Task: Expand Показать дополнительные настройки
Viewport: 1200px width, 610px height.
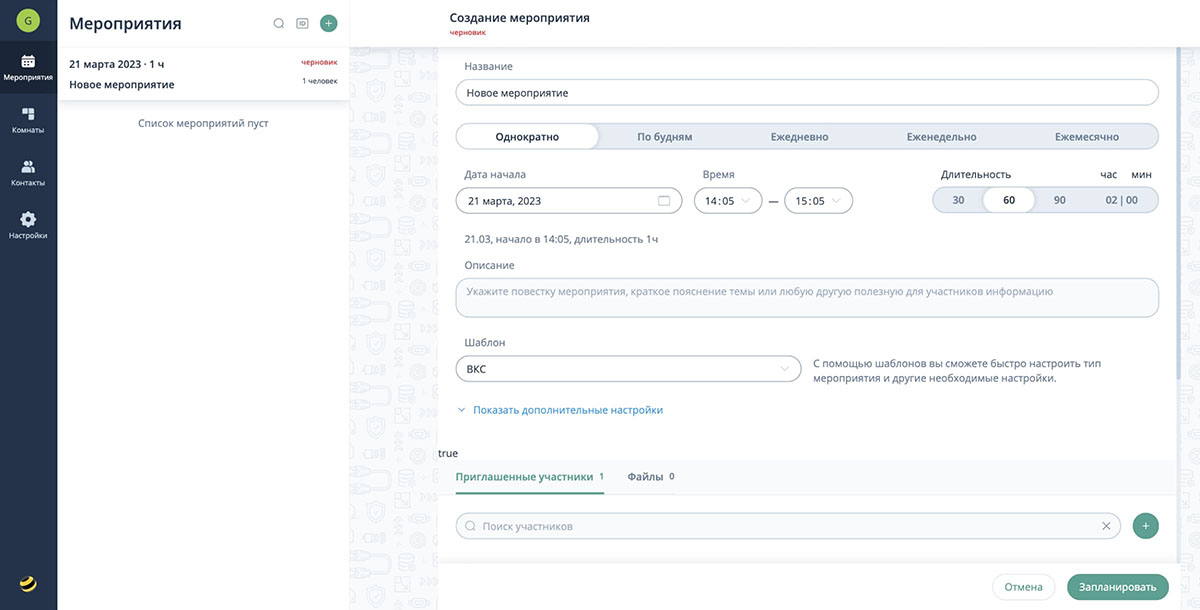Action: 559,410
